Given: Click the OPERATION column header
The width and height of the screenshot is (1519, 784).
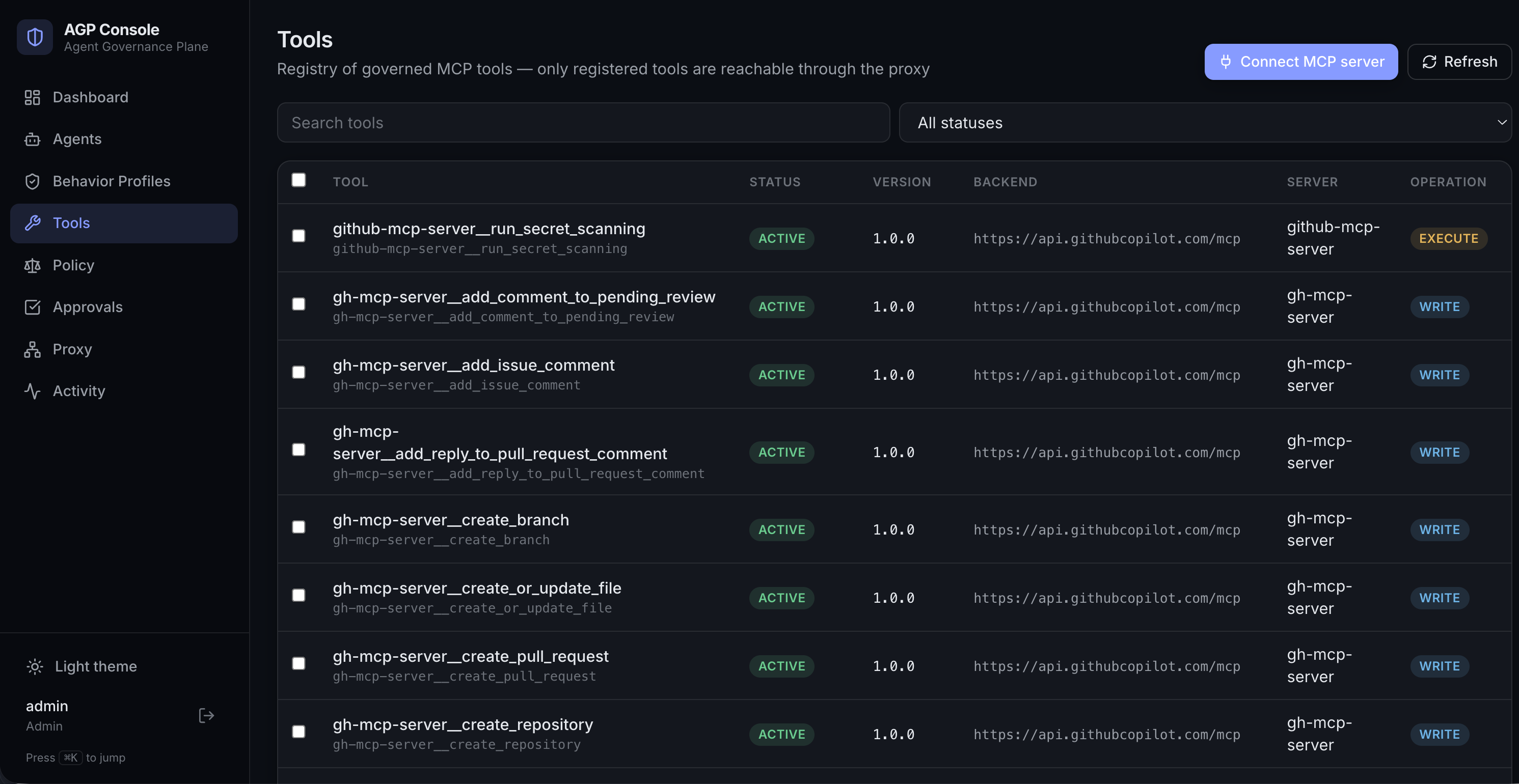Looking at the screenshot, I should coord(1448,182).
